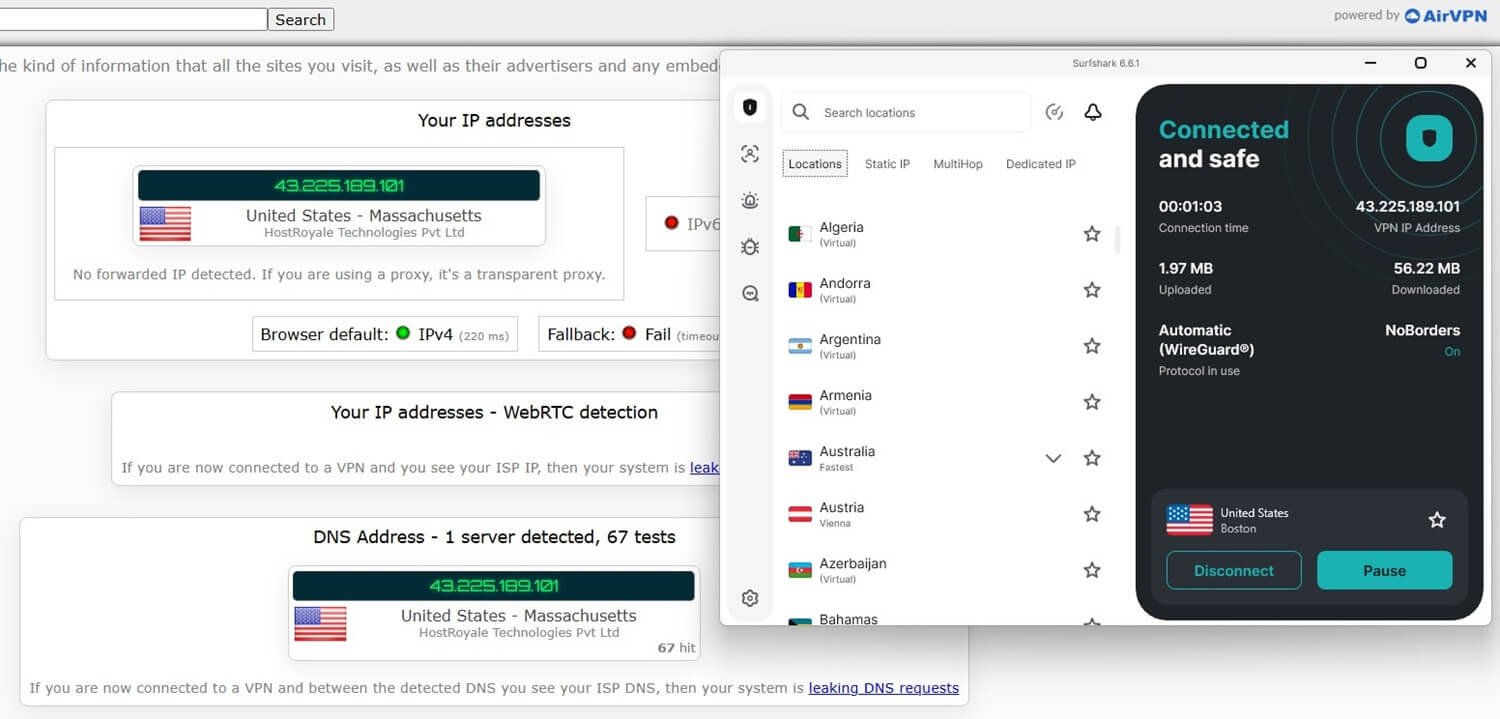Open Surfshark settings gear icon
The height and width of the screenshot is (719, 1500).
[750, 598]
